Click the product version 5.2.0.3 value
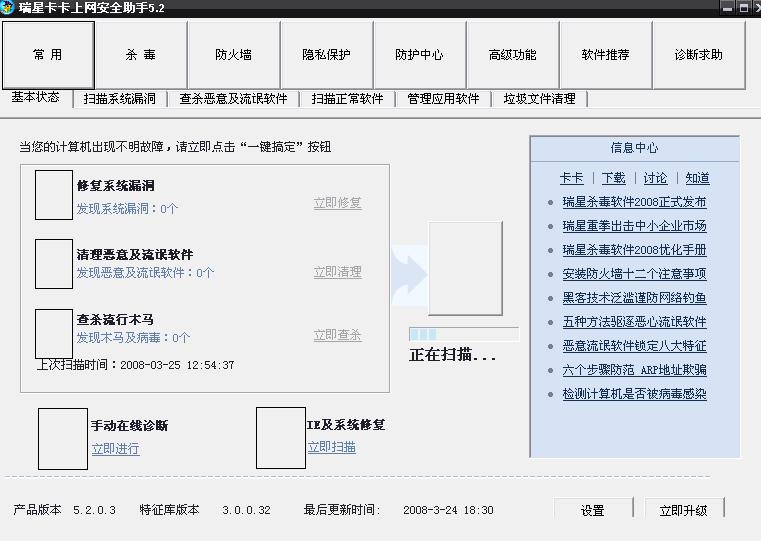 (x=95, y=510)
